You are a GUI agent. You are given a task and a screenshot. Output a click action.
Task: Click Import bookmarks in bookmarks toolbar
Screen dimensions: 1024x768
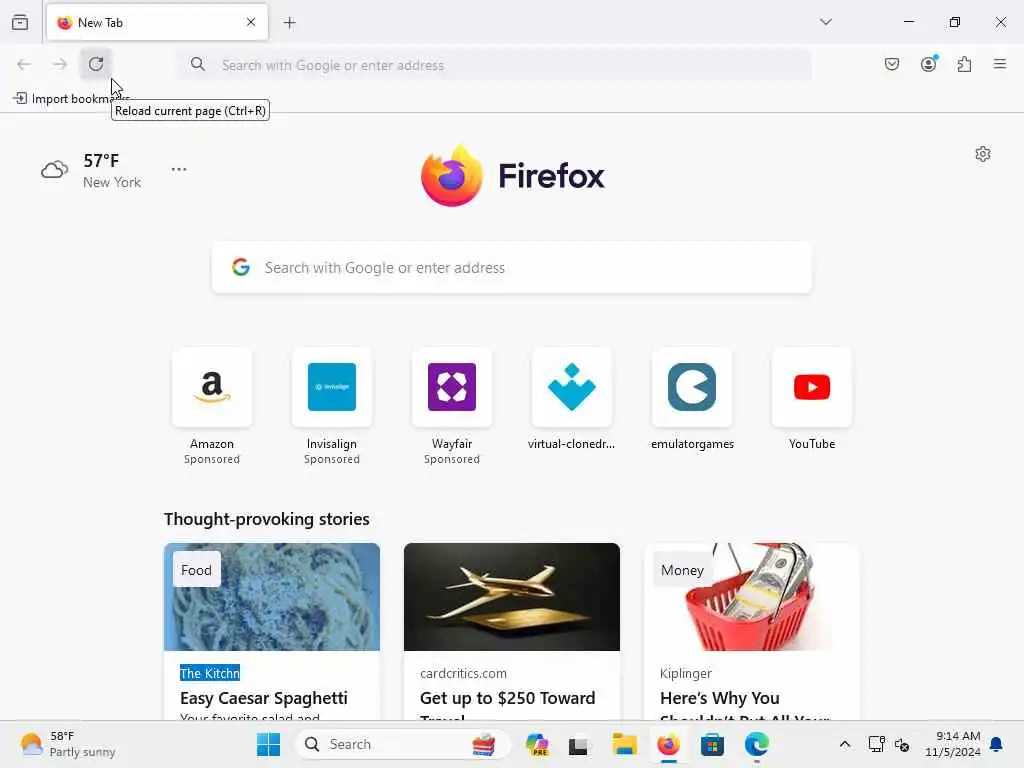tap(69, 99)
